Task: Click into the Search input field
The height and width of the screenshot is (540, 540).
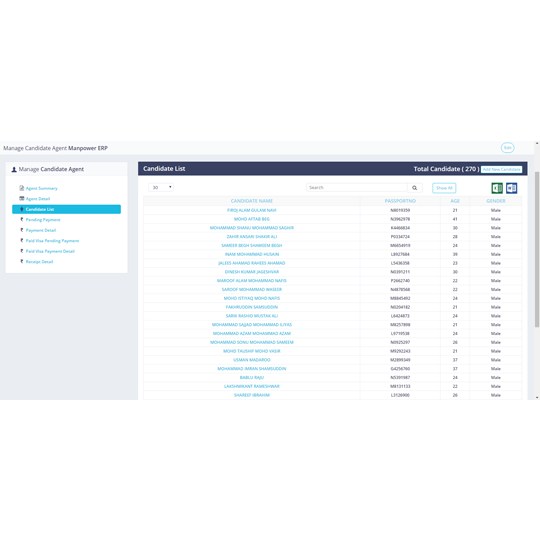Action: (x=357, y=188)
